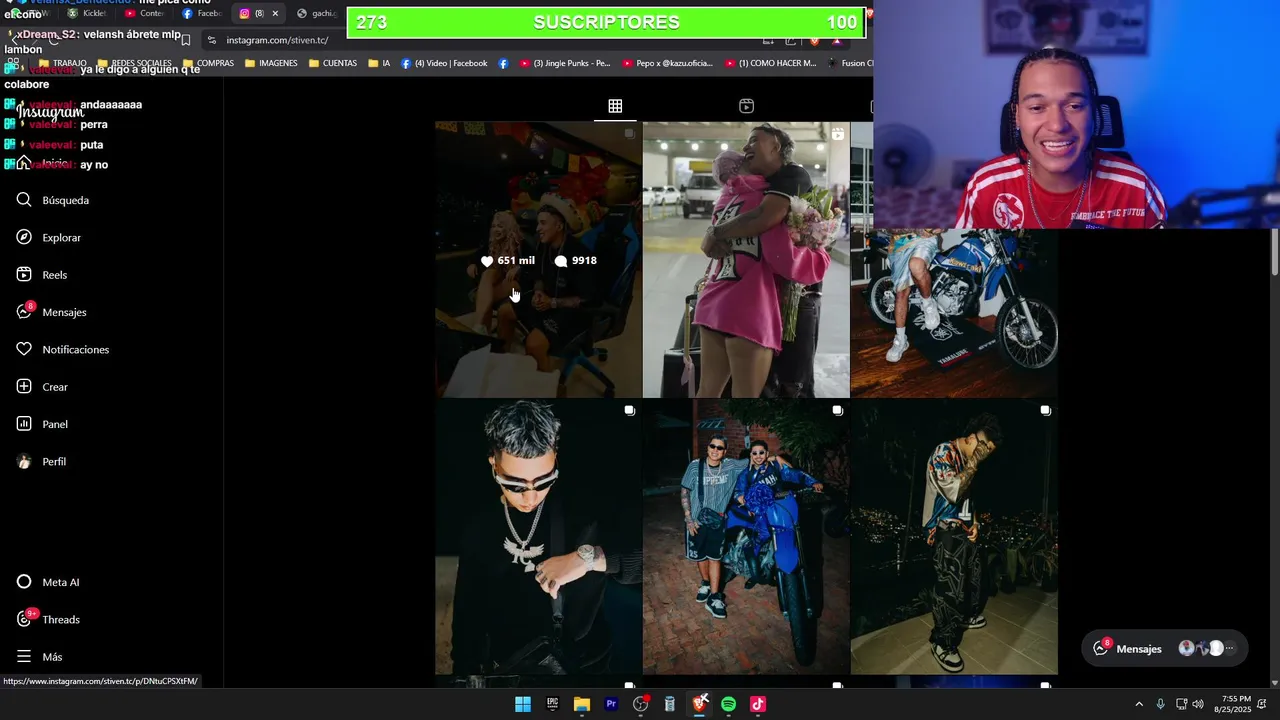Open the site info icon left of URL
Screen dimensions: 1280x720
[211, 40]
